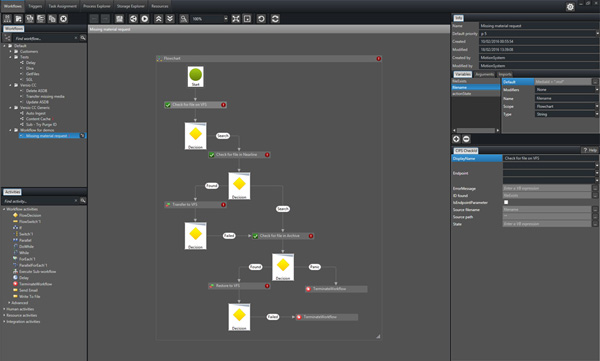Click the collapse all double-up arrows icon
This screenshot has height=361, width=600.
pos(158,19)
